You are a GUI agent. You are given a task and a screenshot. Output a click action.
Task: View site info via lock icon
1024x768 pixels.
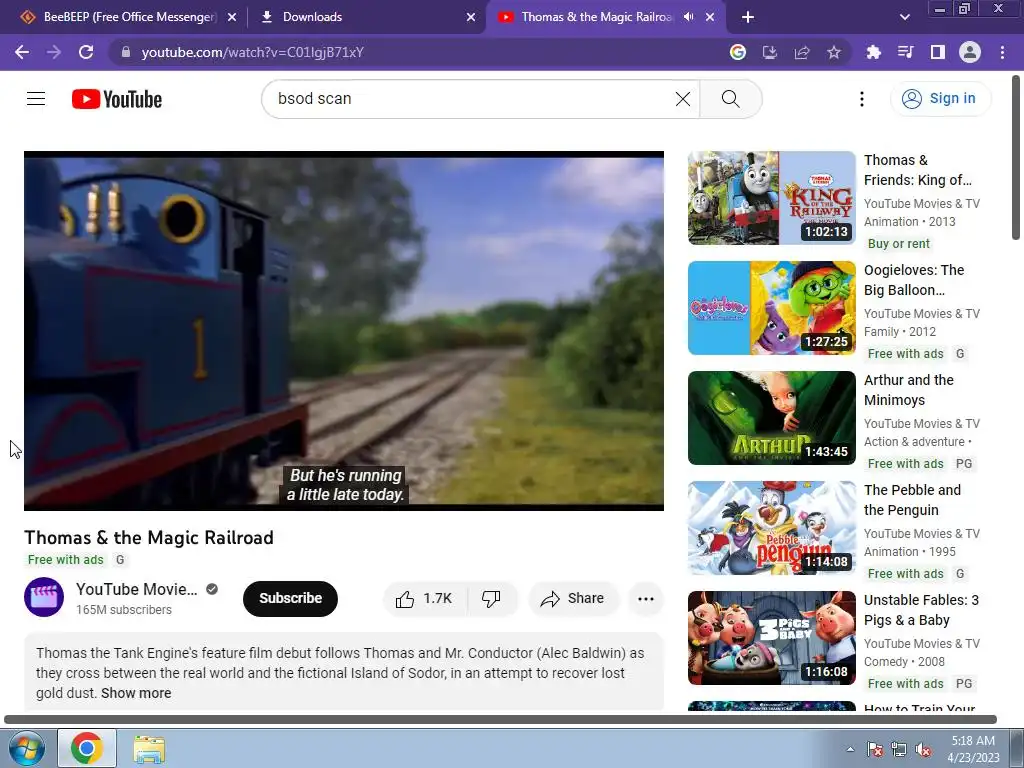[x=126, y=52]
